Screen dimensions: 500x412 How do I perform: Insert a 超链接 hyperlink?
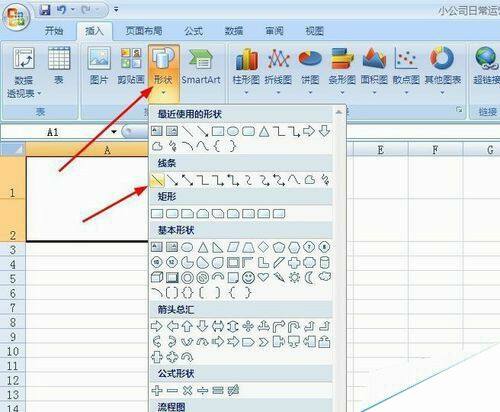click(x=487, y=65)
